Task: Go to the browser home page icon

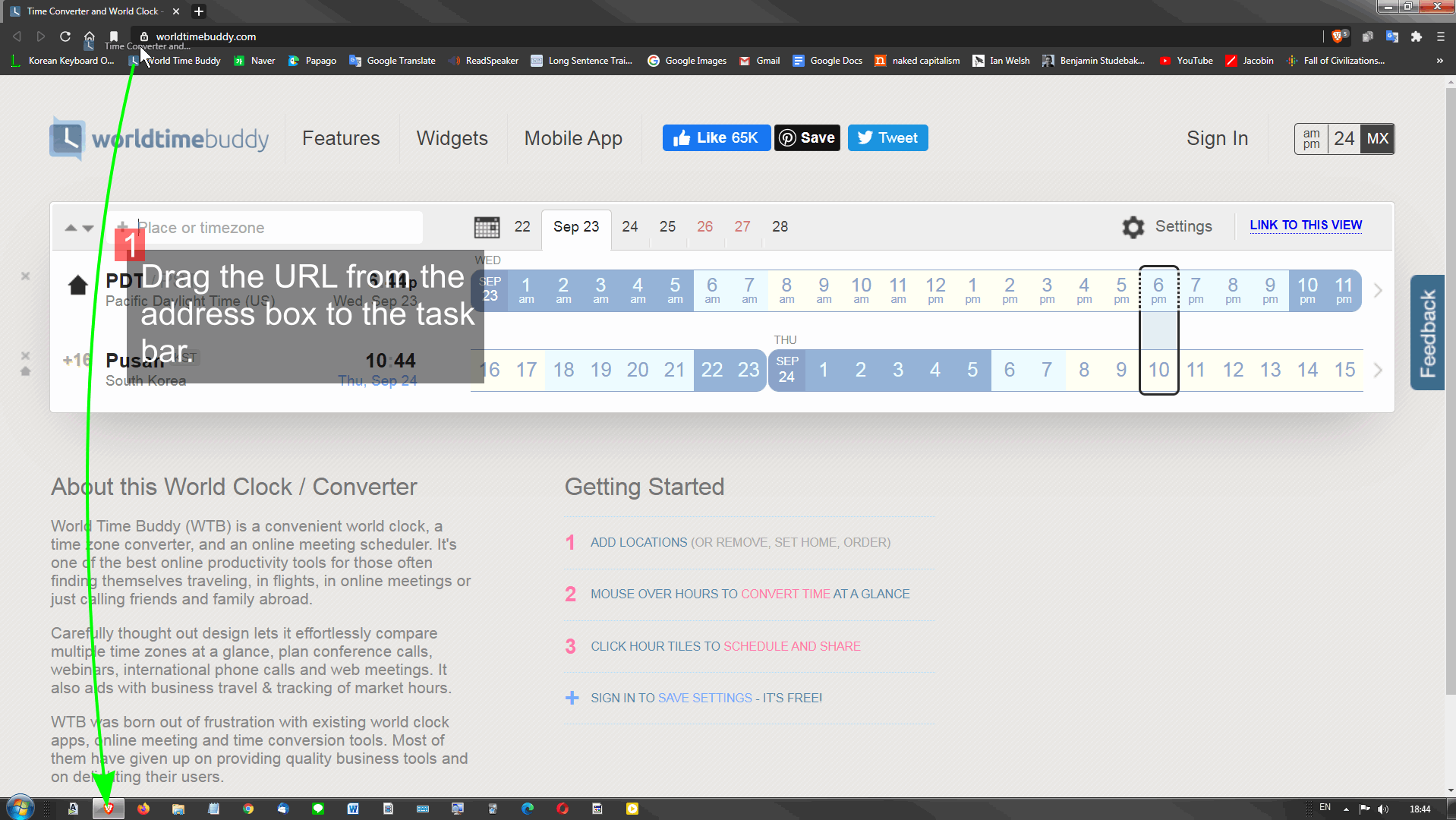Action: [90, 36]
